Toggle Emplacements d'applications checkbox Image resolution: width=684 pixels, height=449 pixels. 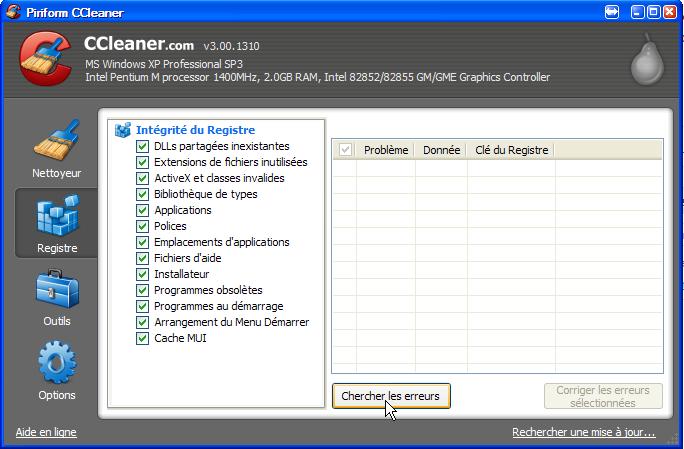click(x=142, y=242)
